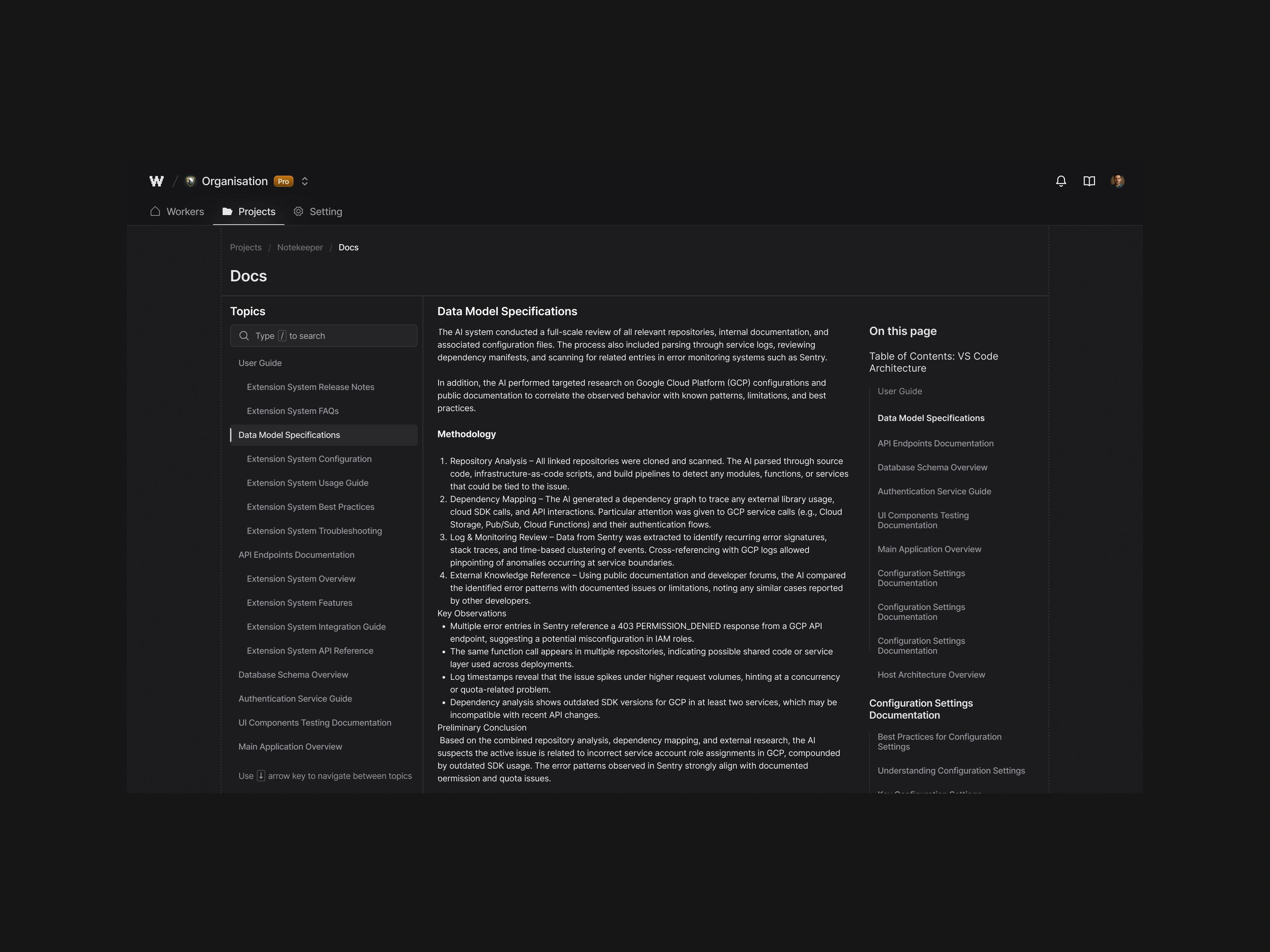Jump to Host Architecture Overview section
The height and width of the screenshot is (952, 1270).
pyautogui.click(x=931, y=675)
